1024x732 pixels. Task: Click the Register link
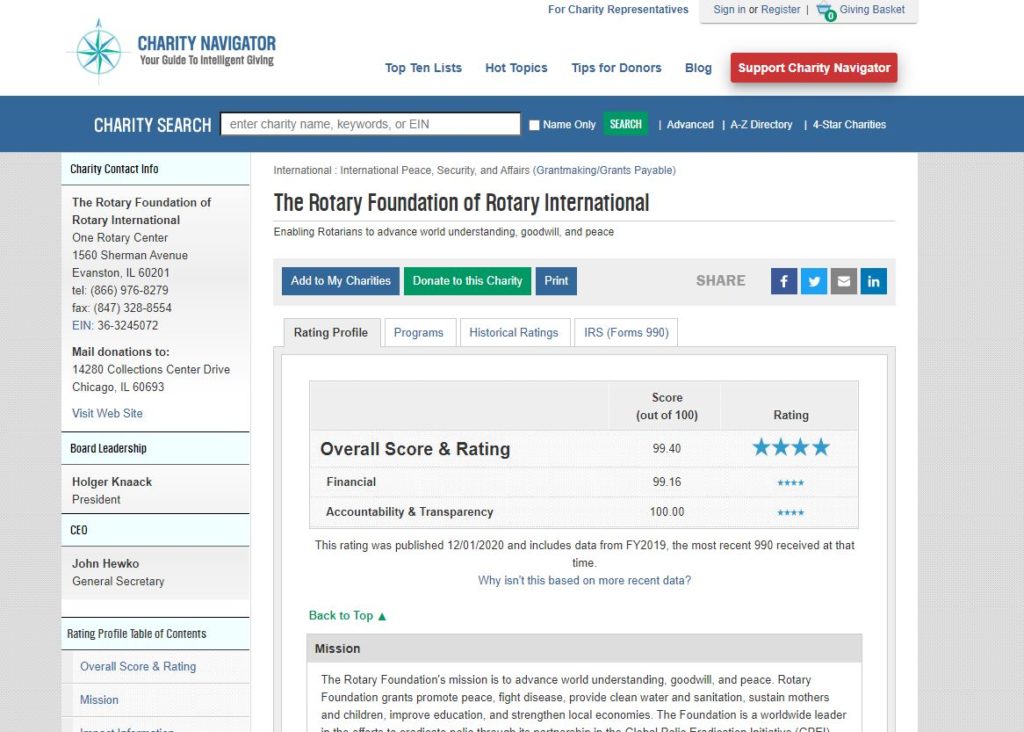(780, 10)
